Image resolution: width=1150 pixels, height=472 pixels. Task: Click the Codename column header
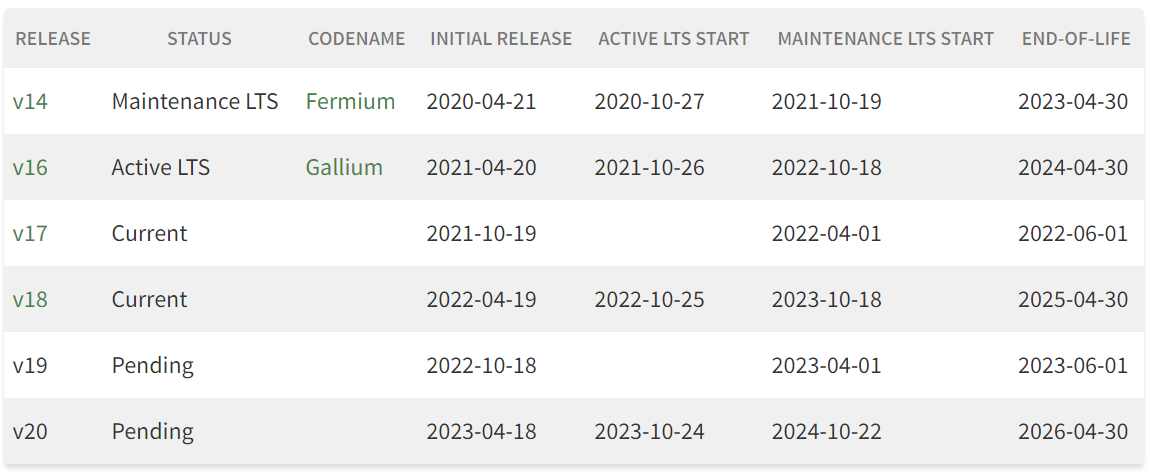pos(356,39)
